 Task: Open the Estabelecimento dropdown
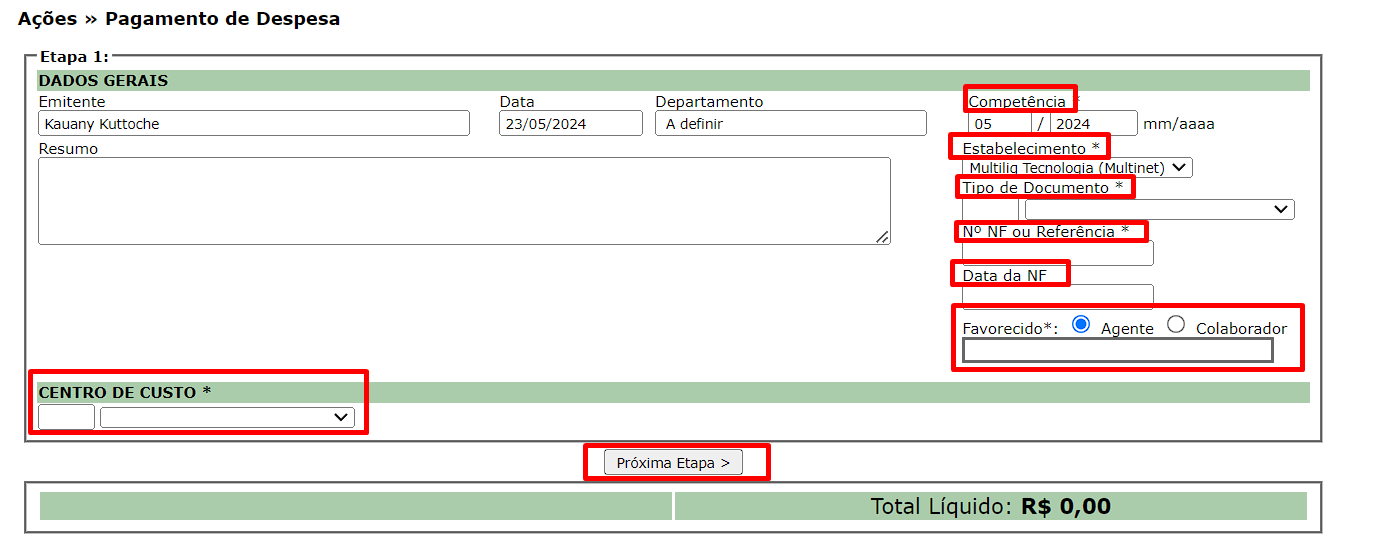click(1078, 168)
